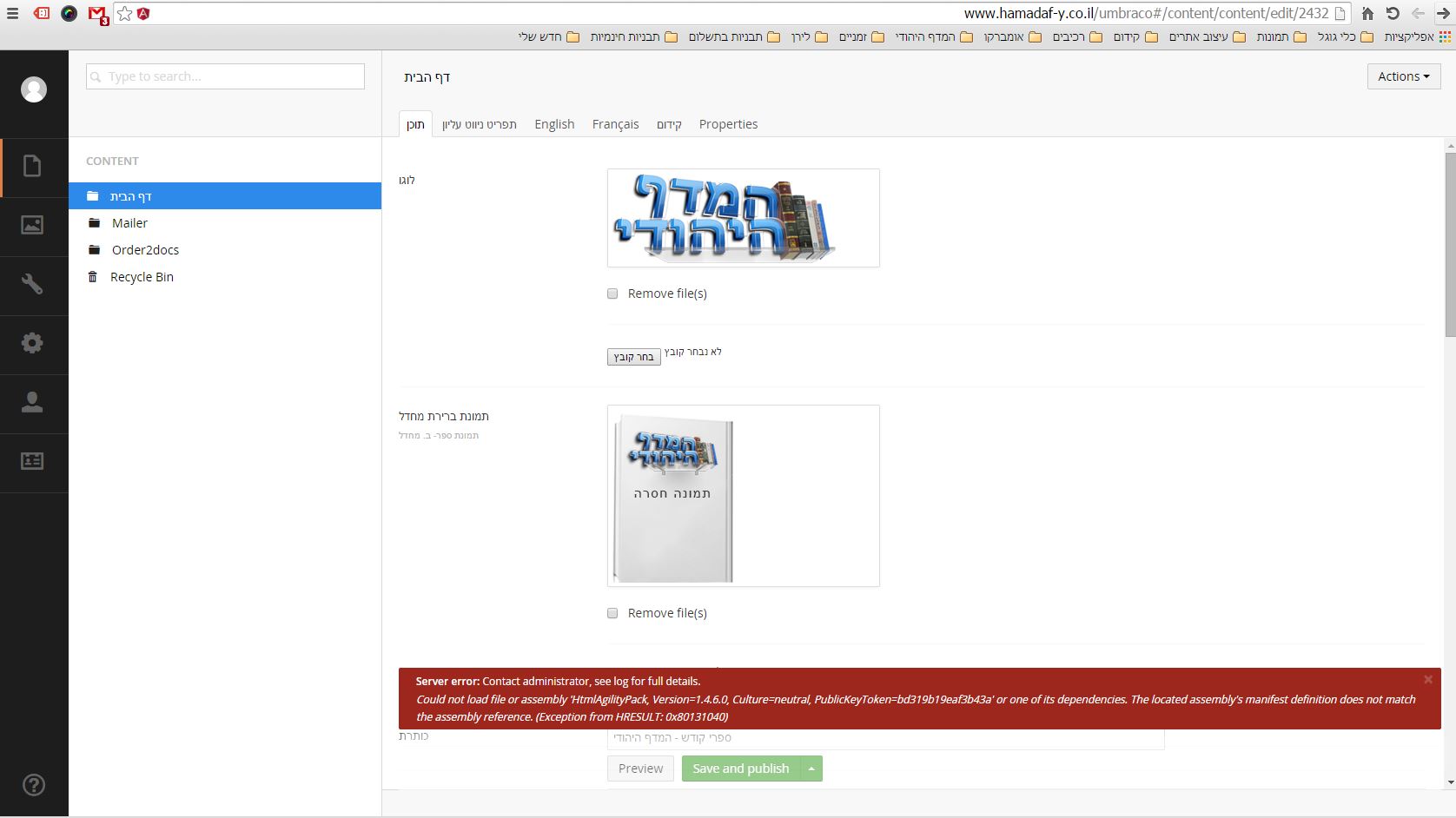This screenshot has width=1456, height=818.
Task: Click the folder icon beside Mailer
Action: (94, 223)
